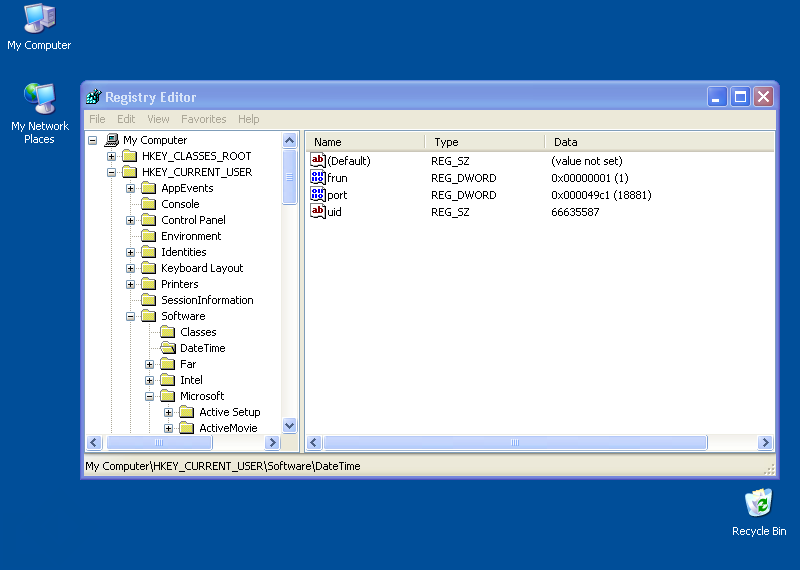Click the Software folder icon

tap(149, 316)
